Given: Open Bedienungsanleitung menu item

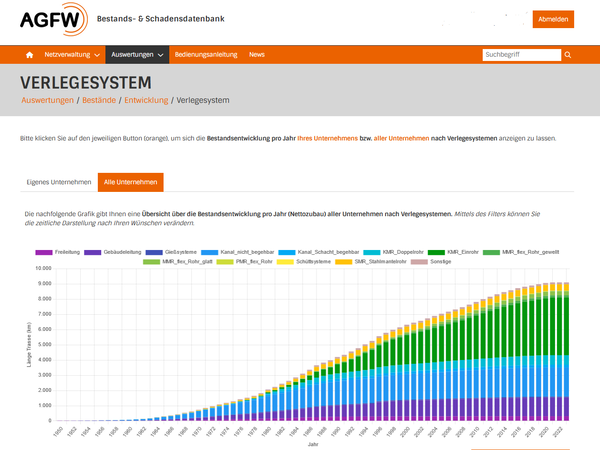Looking at the screenshot, I should [x=206, y=55].
